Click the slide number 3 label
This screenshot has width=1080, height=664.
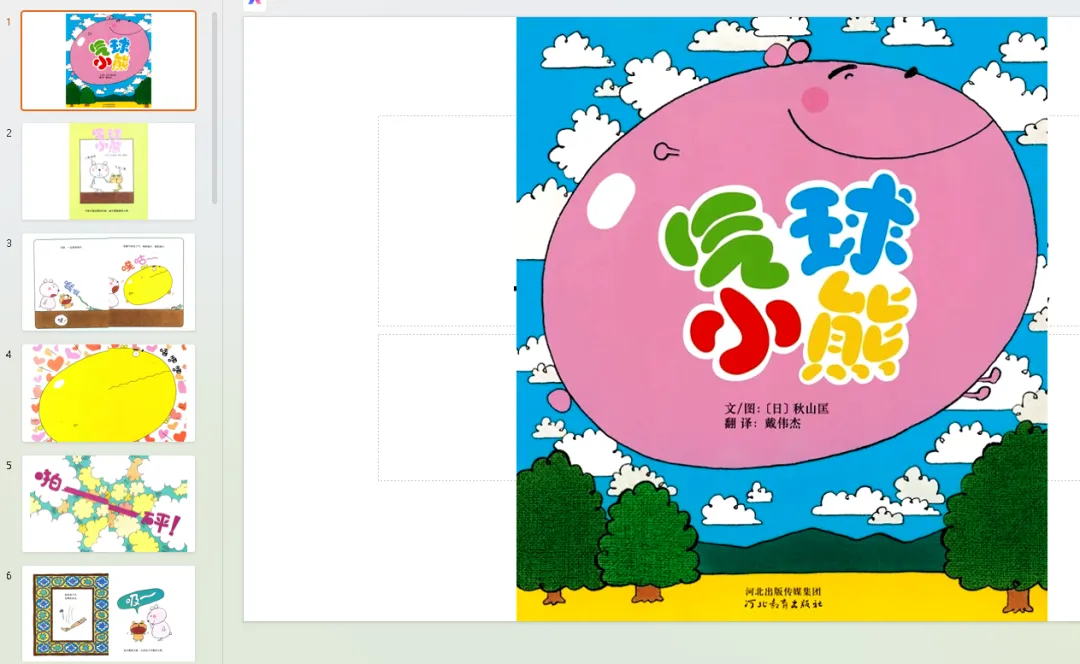pyautogui.click(x=9, y=243)
